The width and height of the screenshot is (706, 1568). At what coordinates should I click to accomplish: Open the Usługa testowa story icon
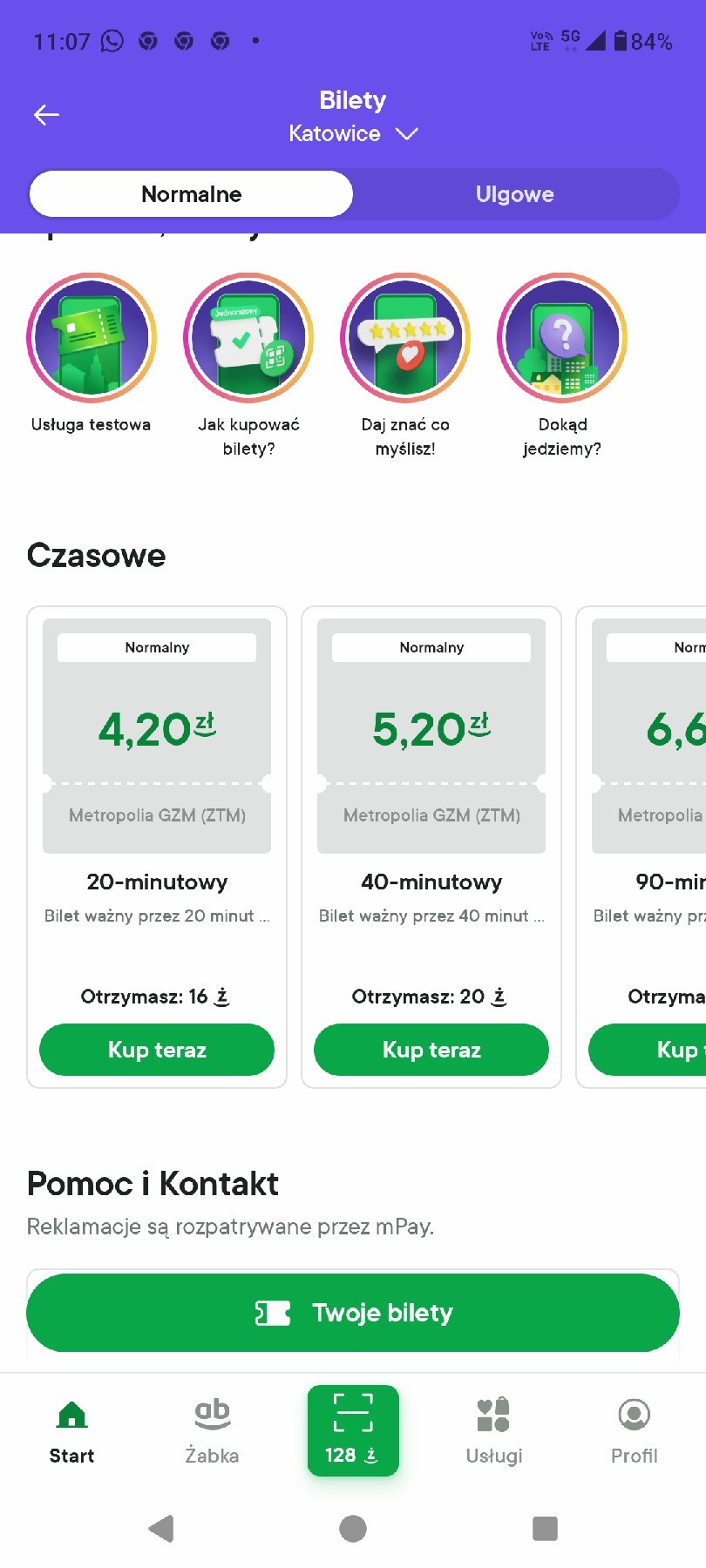pos(92,338)
